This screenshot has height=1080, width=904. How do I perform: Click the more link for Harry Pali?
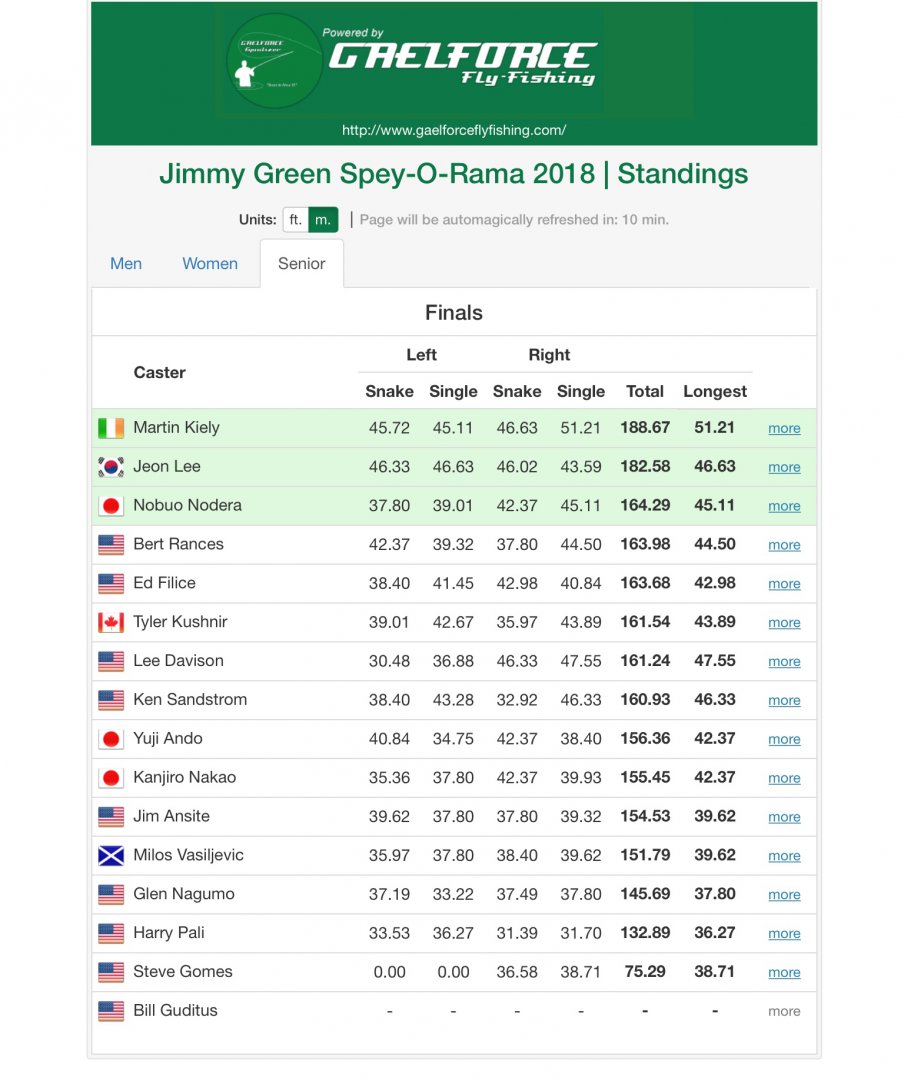[x=784, y=934]
